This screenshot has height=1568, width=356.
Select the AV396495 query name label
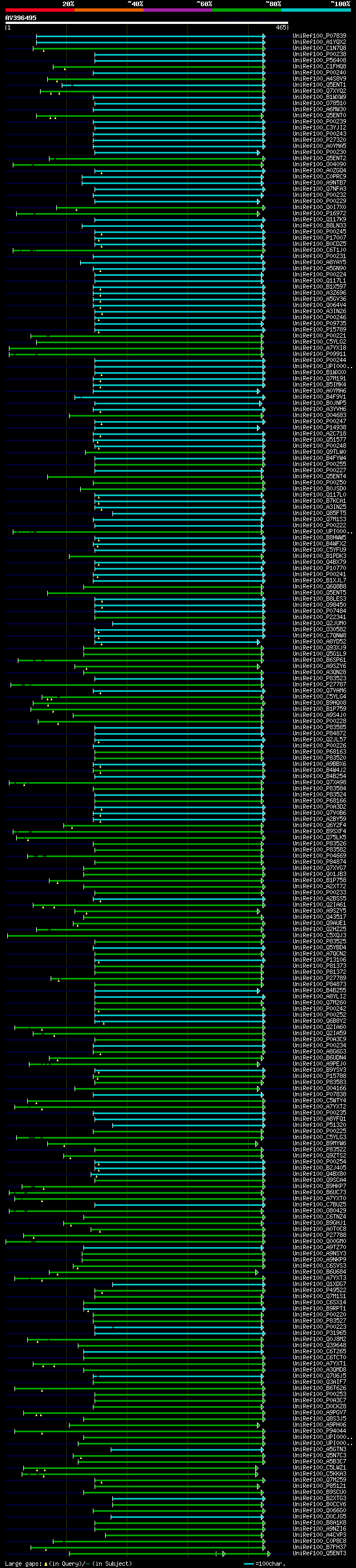[x=21, y=18]
